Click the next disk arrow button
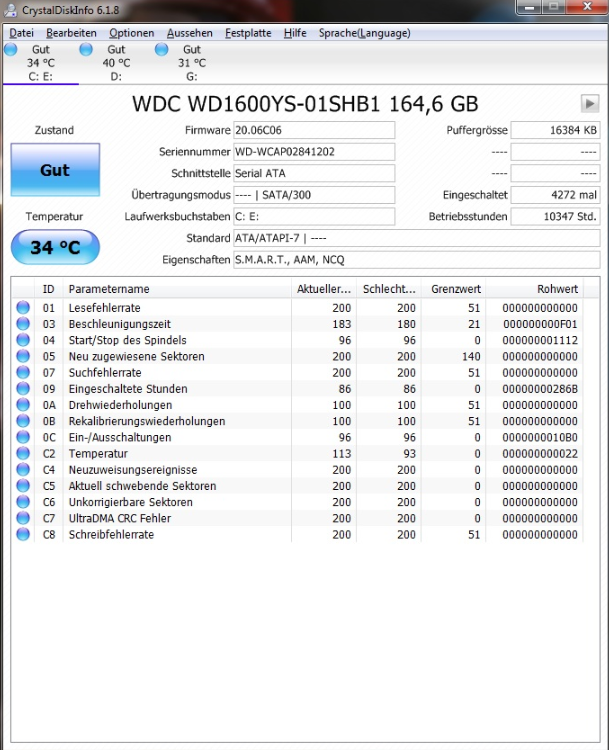The width and height of the screenshot is (609, 750). click(x=590, y=103)
